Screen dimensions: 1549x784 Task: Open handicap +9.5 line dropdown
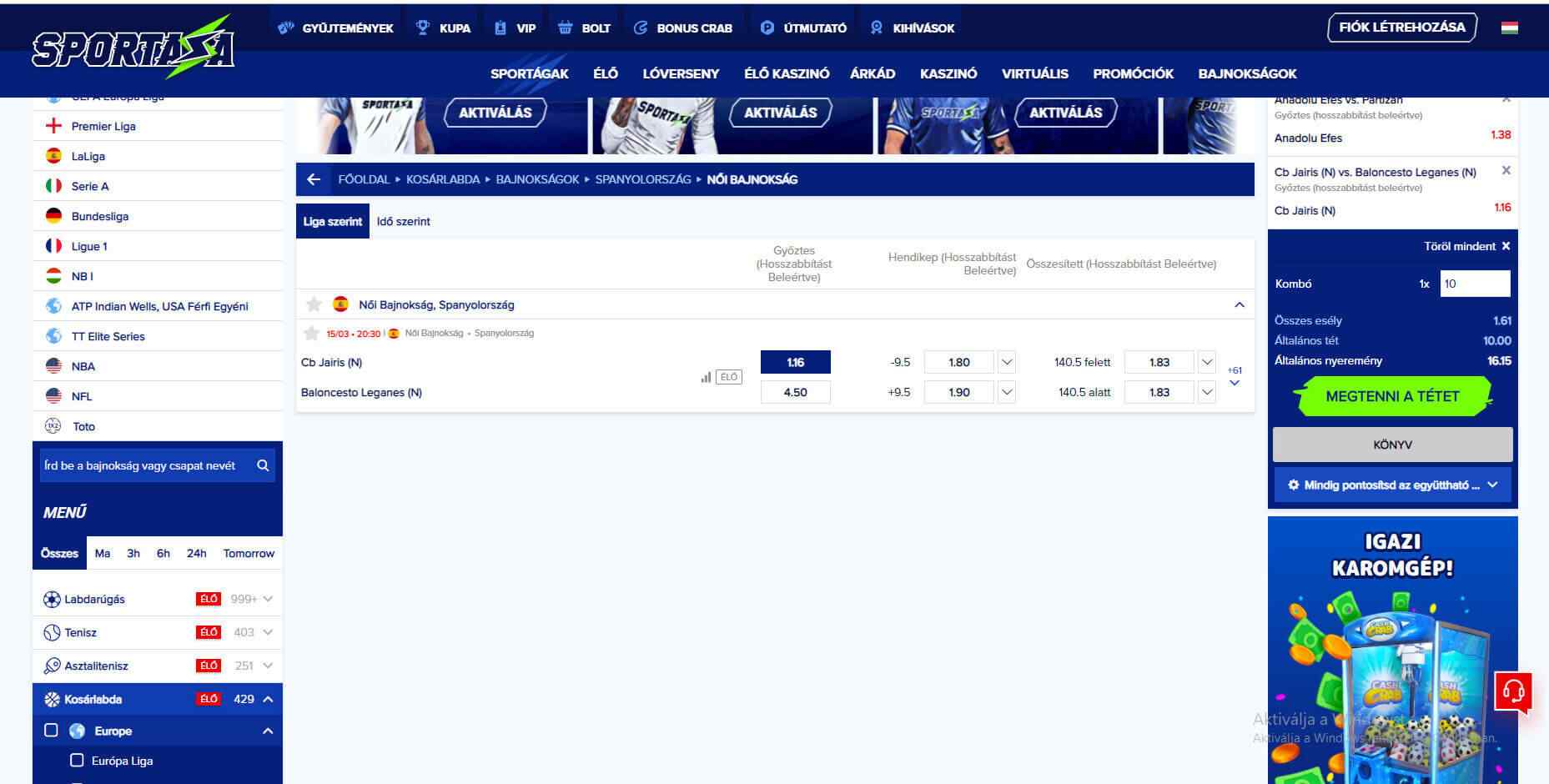pos(1007,392)
